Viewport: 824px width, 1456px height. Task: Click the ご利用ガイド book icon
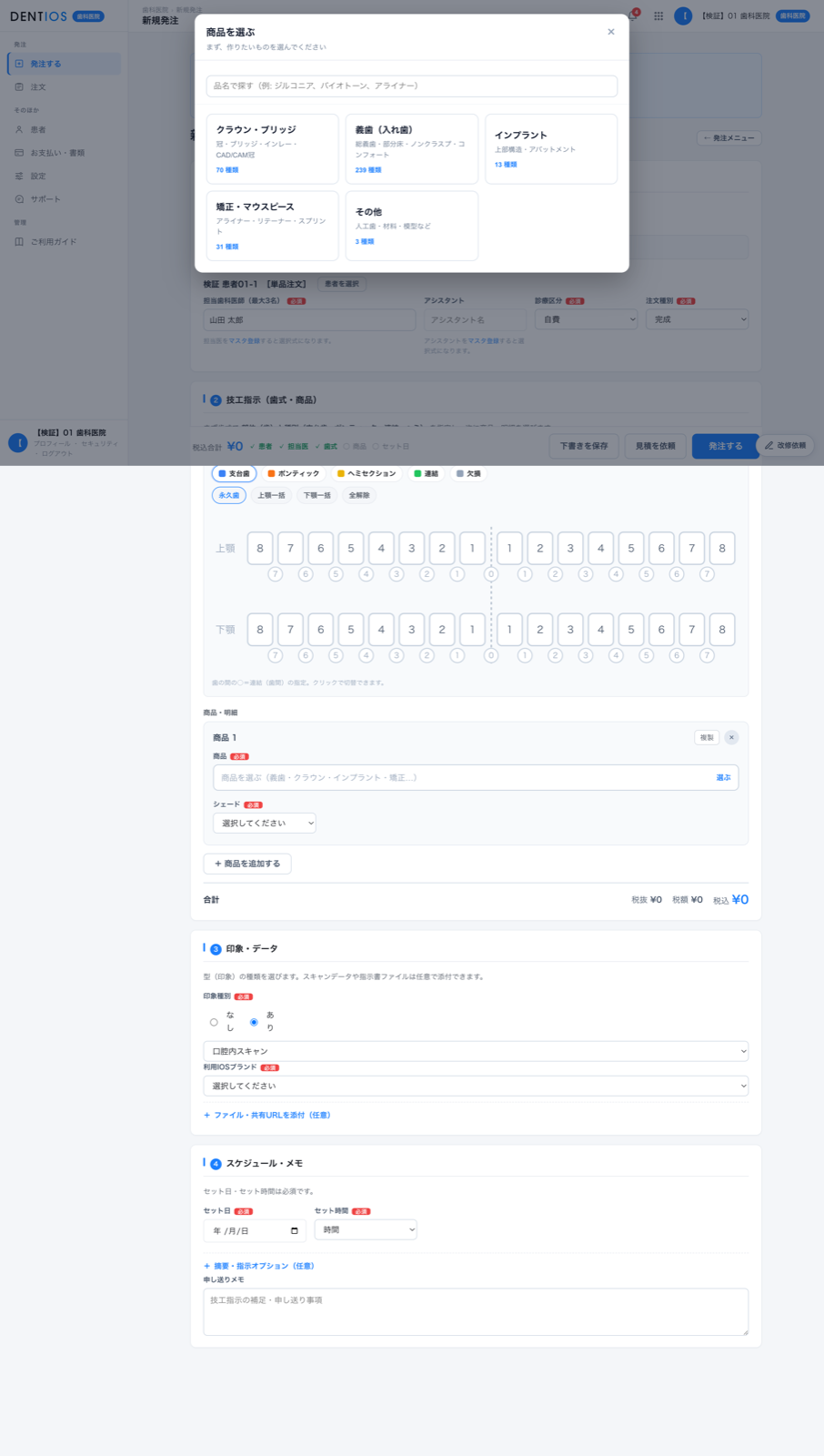click(x=19, y=242)
